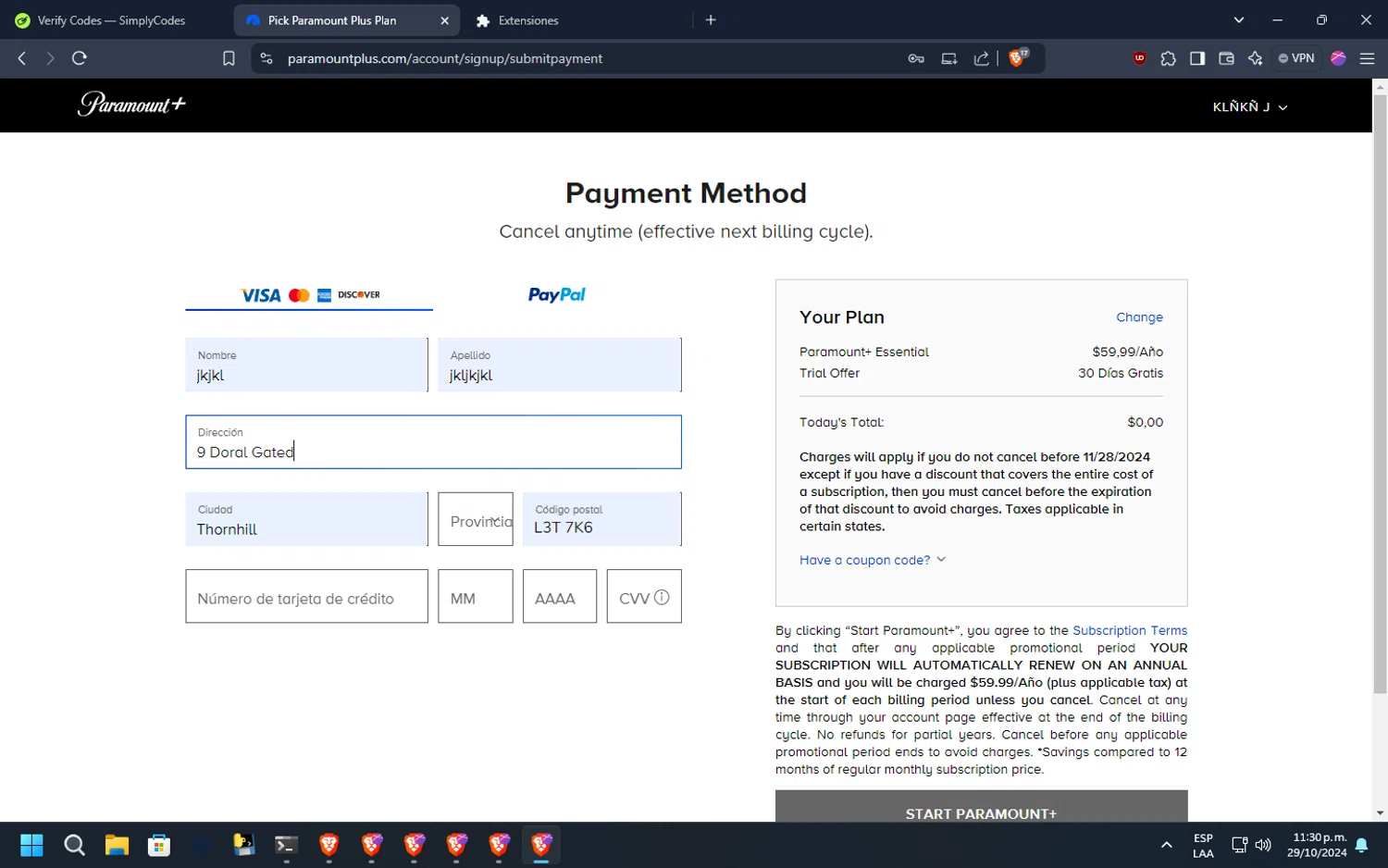Click the AAAA expiration year field
This screenshot has height=868, width=1388.
[x=560, y=597]
